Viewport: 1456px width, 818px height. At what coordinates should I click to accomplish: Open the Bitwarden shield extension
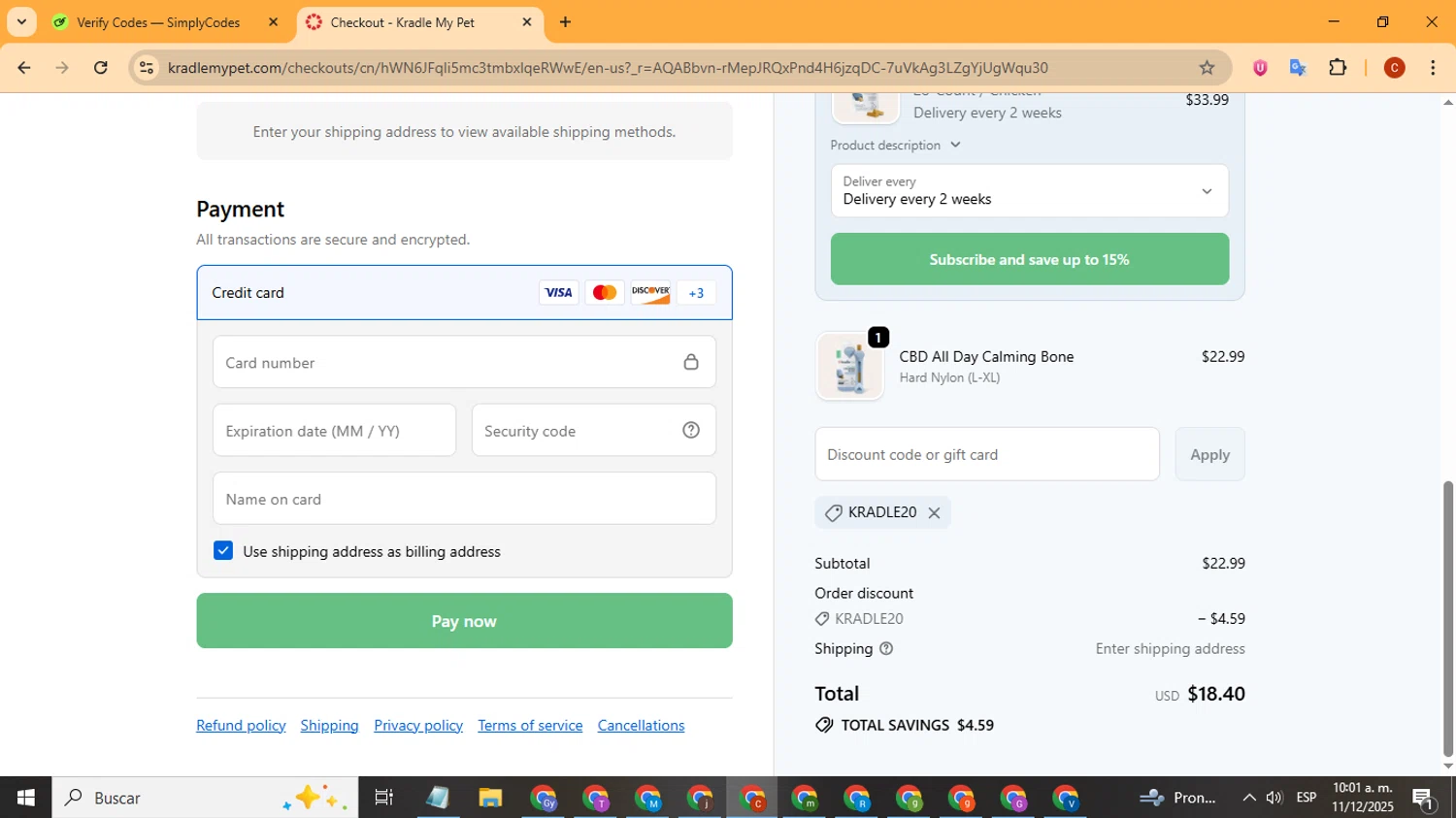[1260, 67]
